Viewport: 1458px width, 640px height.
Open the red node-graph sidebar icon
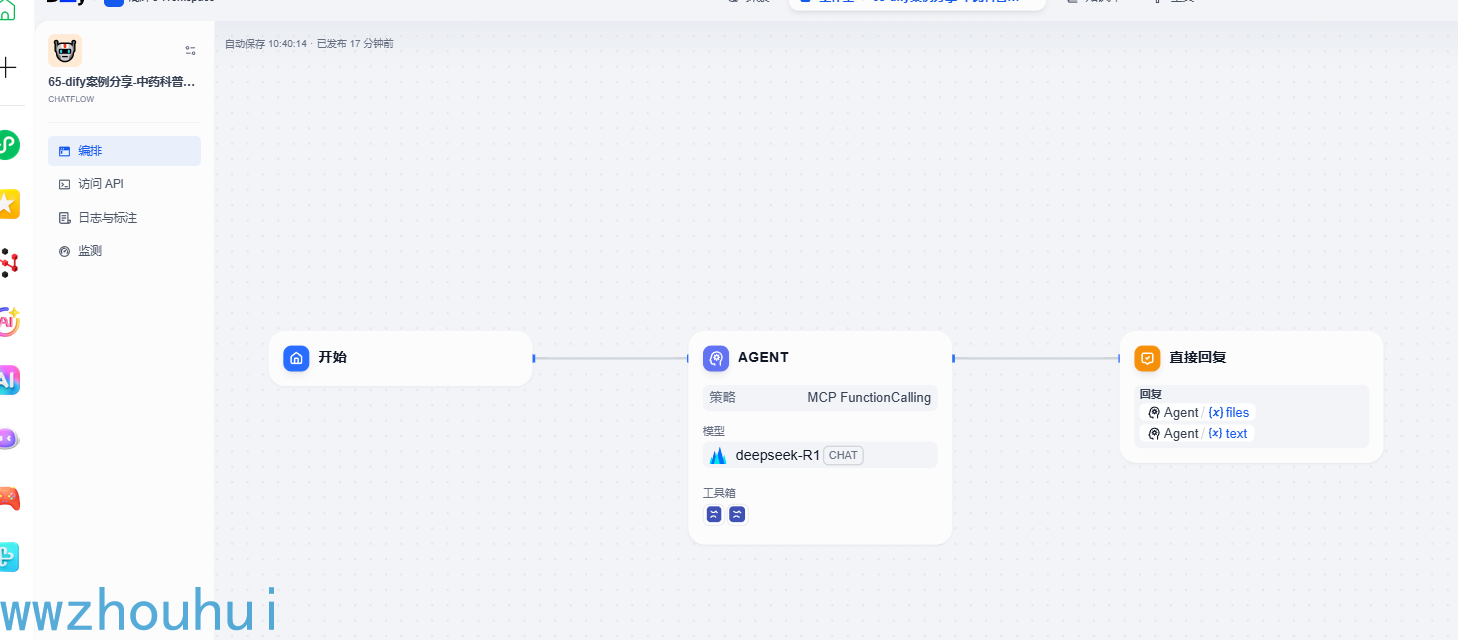pyautogui.click(x=9, y=262)
